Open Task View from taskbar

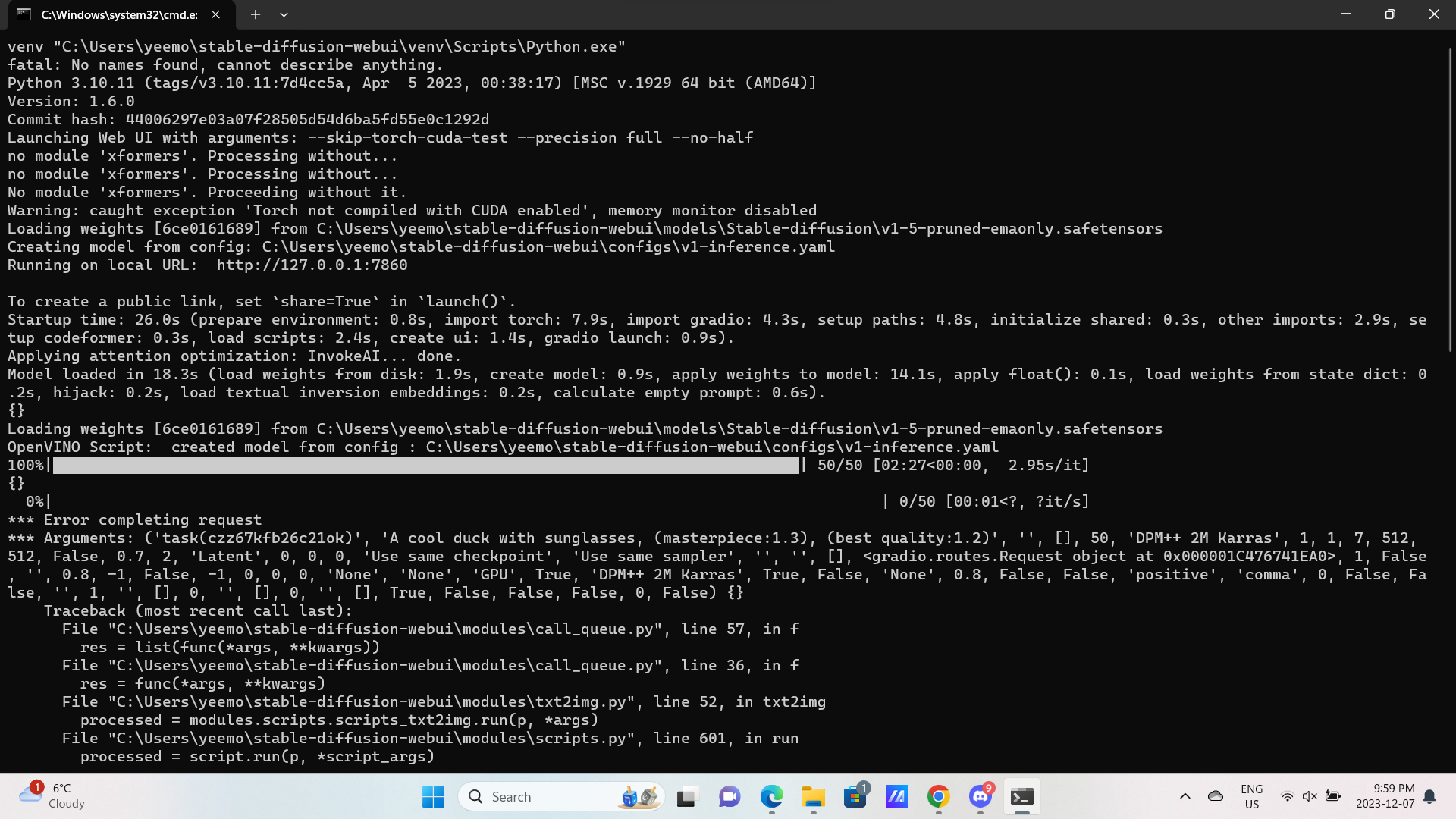687,797
